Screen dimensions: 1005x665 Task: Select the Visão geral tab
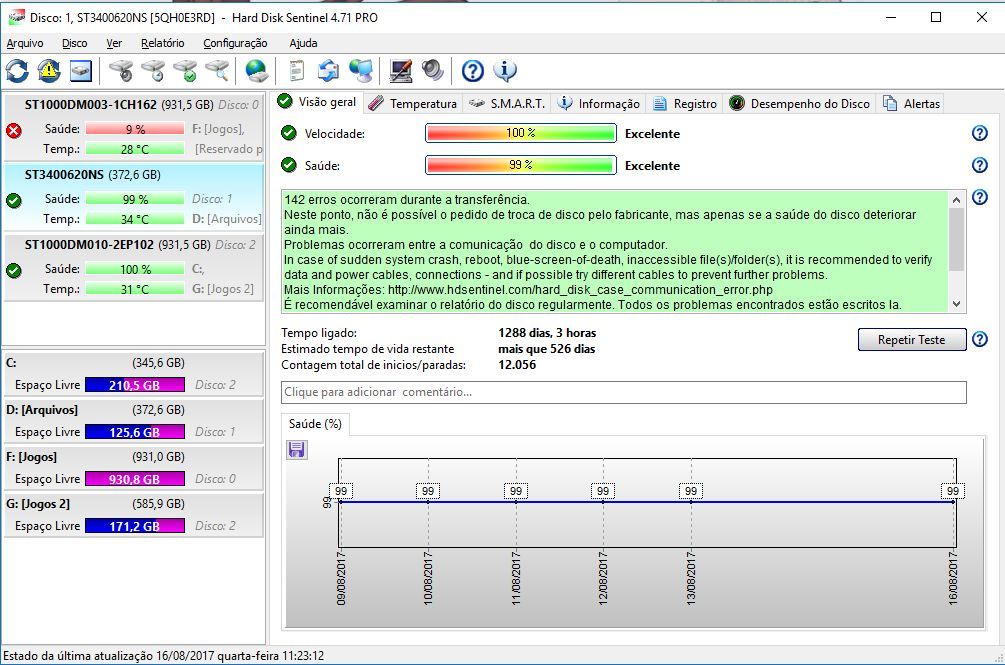[317, 102]
